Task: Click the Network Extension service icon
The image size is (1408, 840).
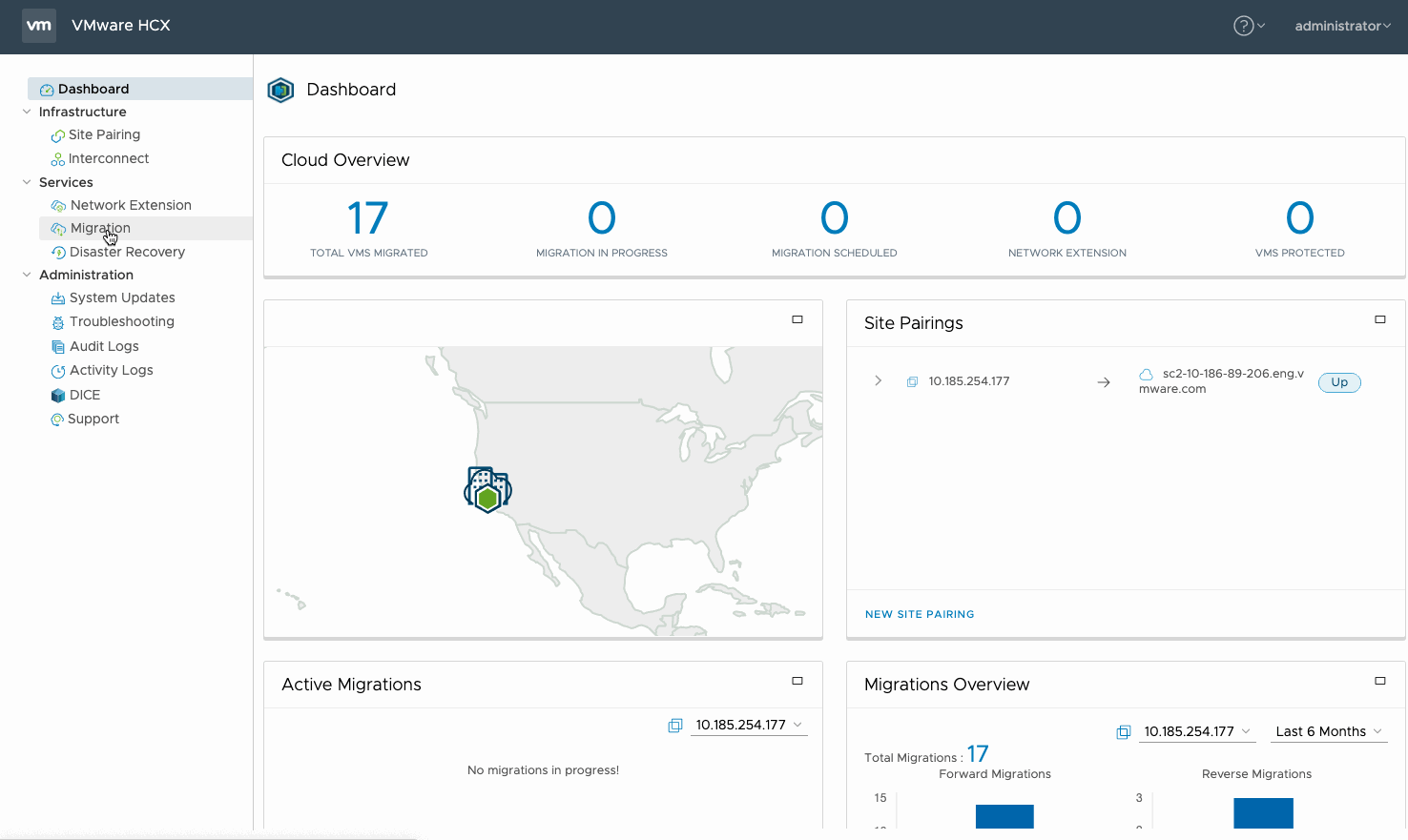Action: pyautogui.click(x=58, y=205)
